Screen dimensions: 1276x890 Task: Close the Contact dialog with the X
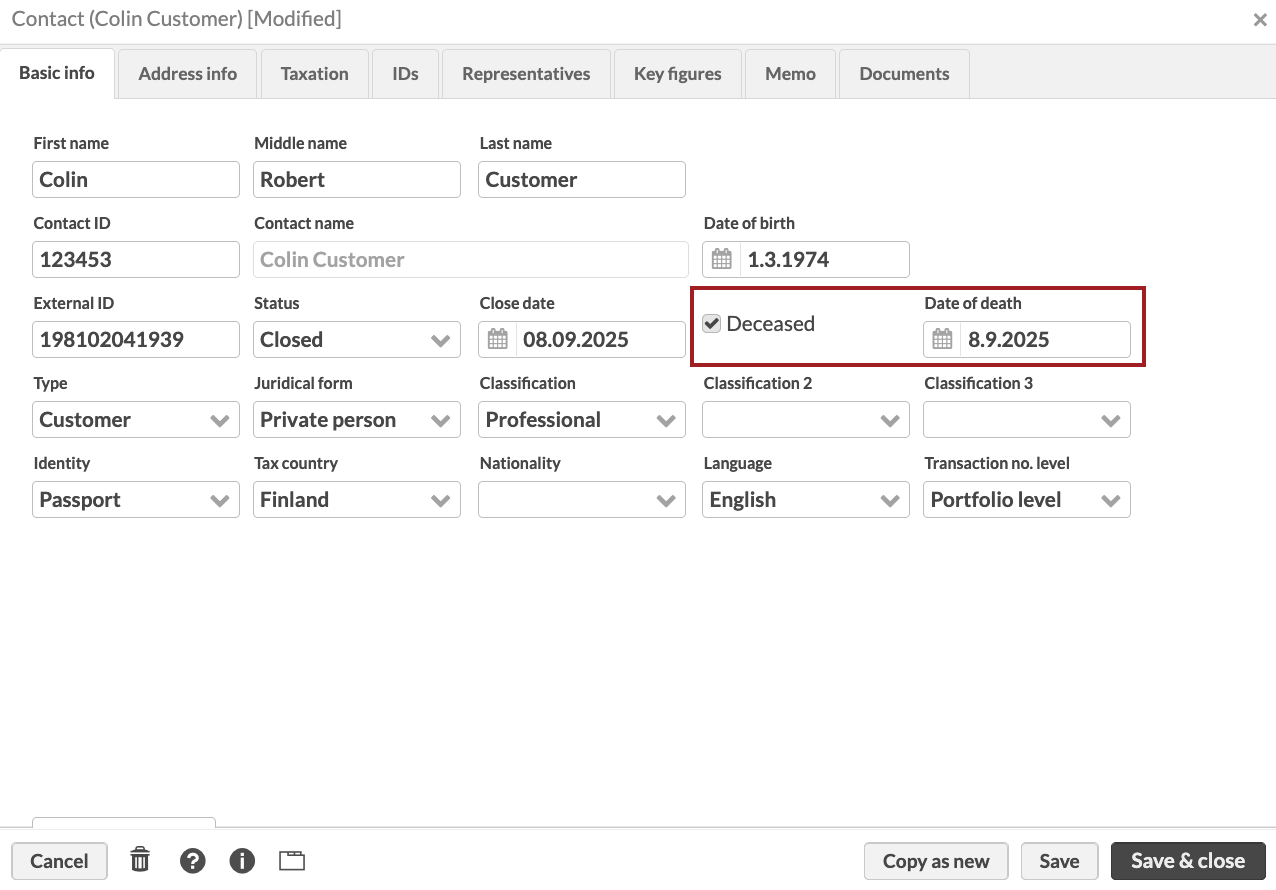coord(1260,19)
